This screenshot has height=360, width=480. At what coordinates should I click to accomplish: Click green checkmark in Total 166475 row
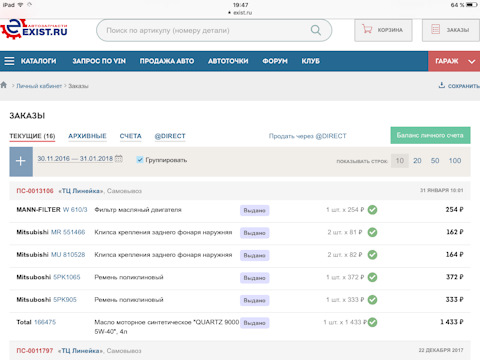[372, 322]
